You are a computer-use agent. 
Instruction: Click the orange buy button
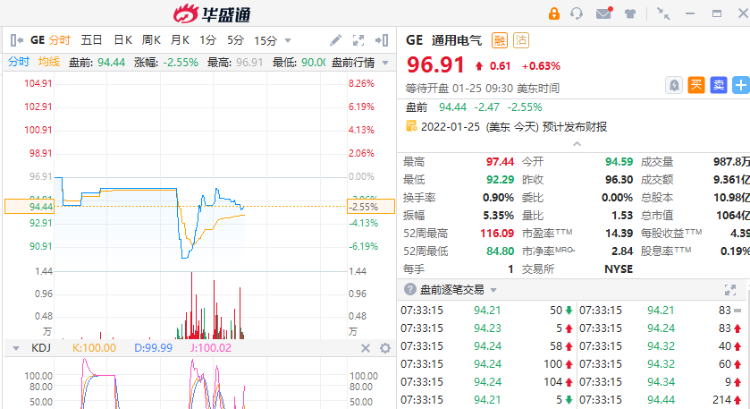(x=696, y=86)
